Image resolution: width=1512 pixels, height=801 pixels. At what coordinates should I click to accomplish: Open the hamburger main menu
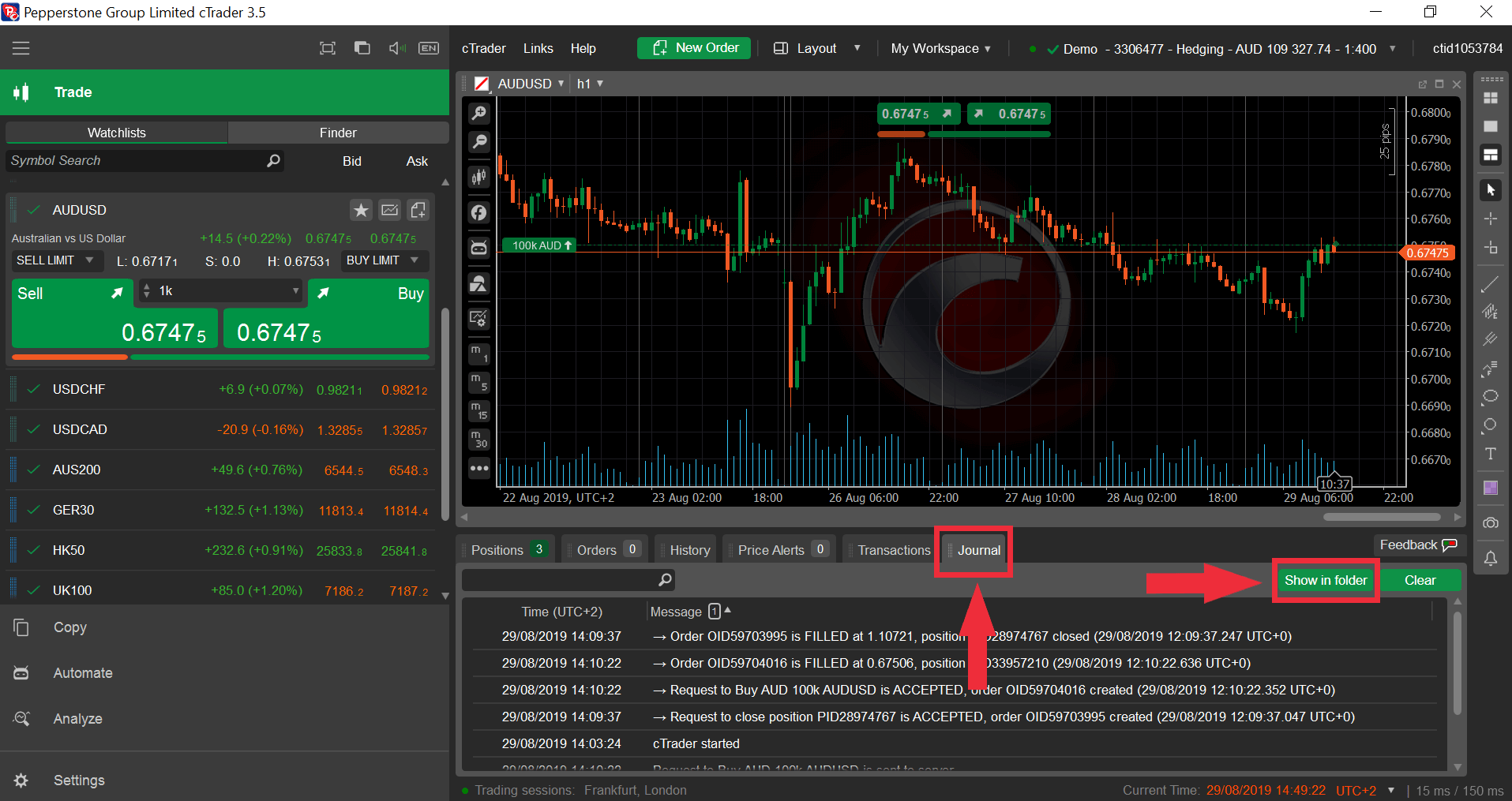[x=21, y=48]
